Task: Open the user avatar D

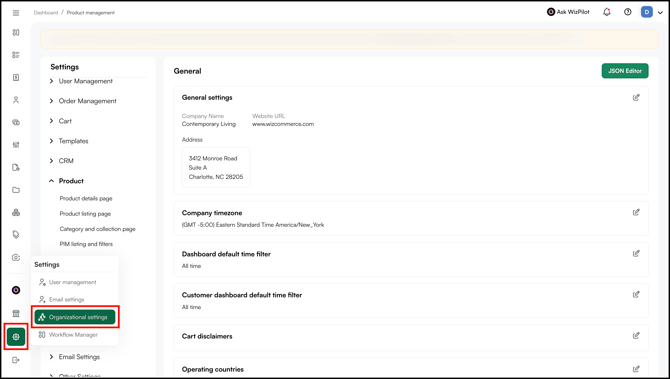Action: point(646,12)
